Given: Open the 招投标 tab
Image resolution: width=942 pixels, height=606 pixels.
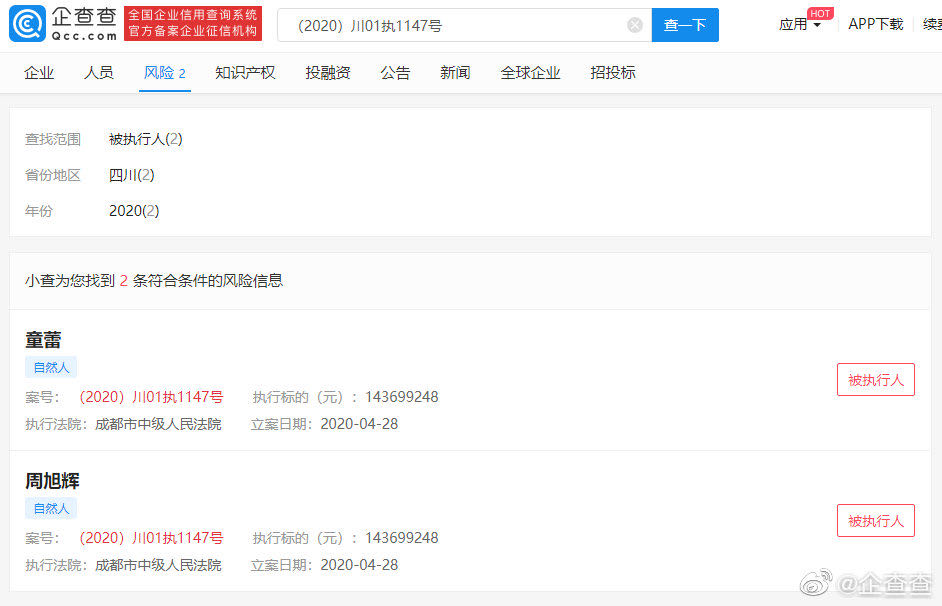Looking at the screenshot, I should coord(613,73).
